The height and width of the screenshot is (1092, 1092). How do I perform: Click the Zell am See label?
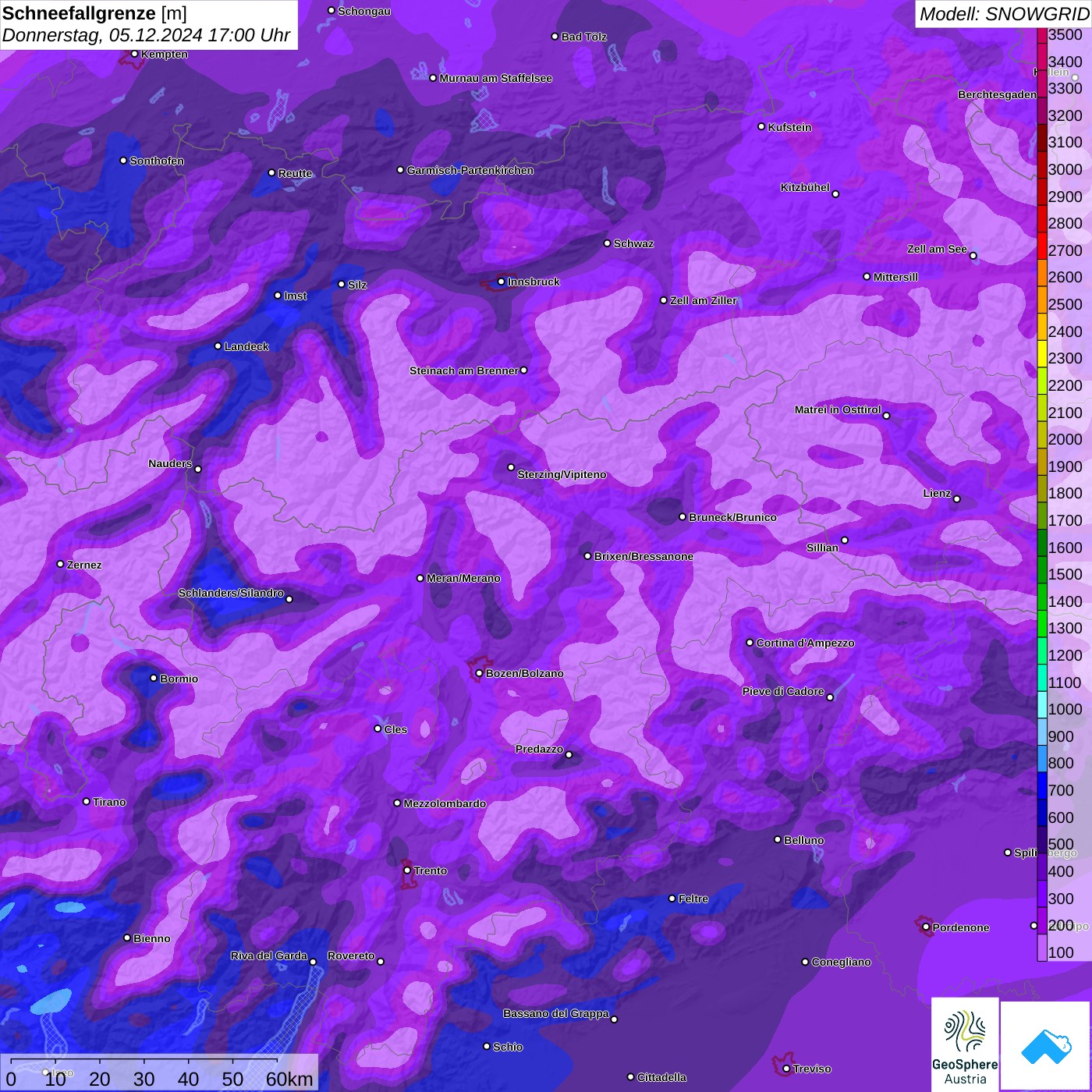click(x=937, y=249)
